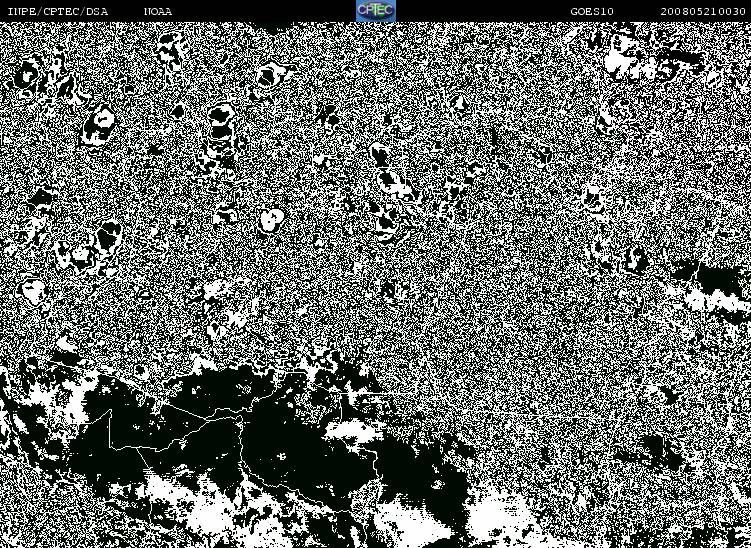Click the NOAA label in header
This screenshot has height=548, width=751.
click(158, 11)
